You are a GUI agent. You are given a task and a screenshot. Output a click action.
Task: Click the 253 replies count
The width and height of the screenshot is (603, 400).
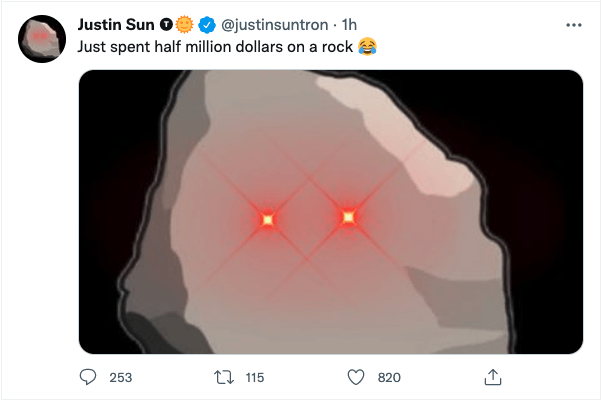pyautogui.click(x=120, y=377)
